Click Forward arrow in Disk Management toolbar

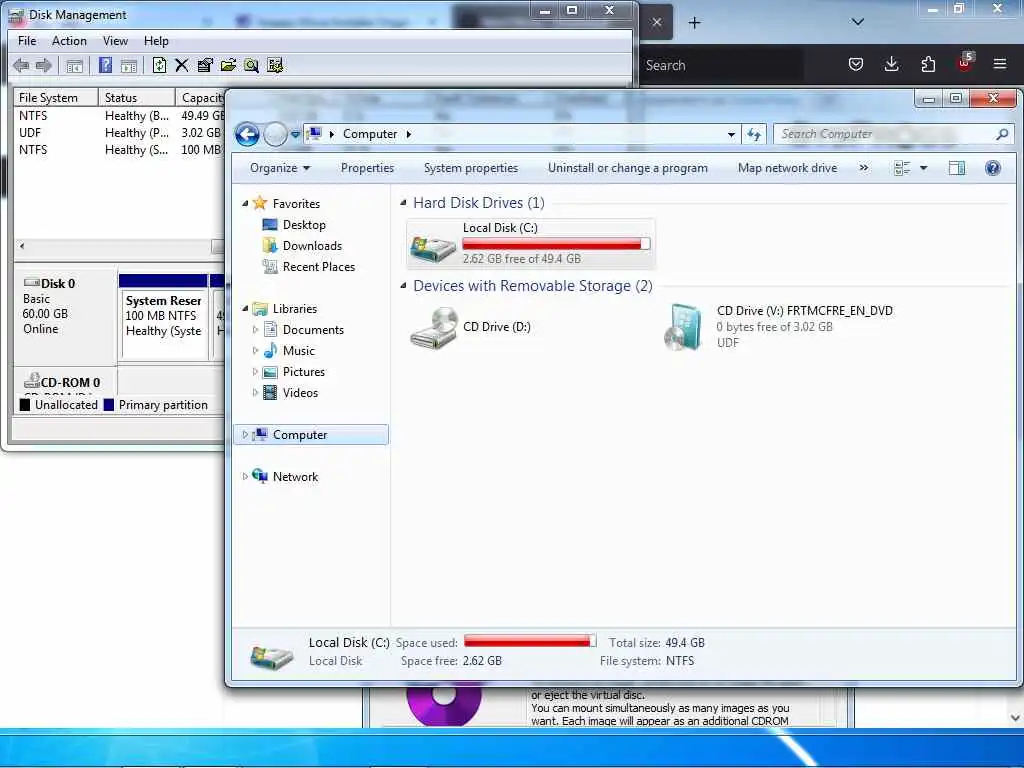click(x=44, y=65)
